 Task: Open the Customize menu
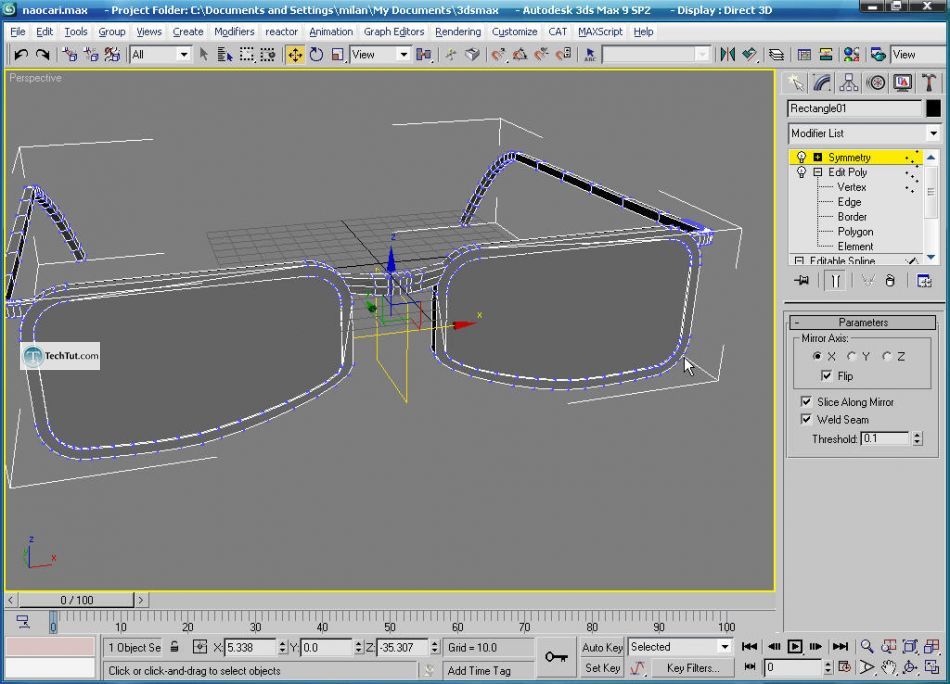(514, 32)
